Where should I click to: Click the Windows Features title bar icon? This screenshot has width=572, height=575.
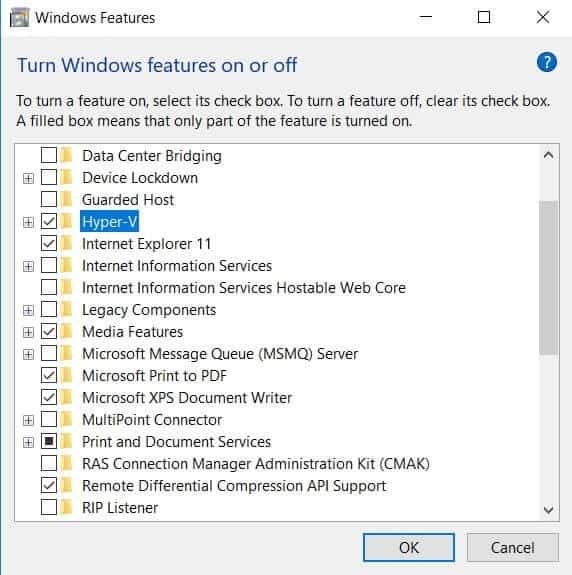coord(19,18)
